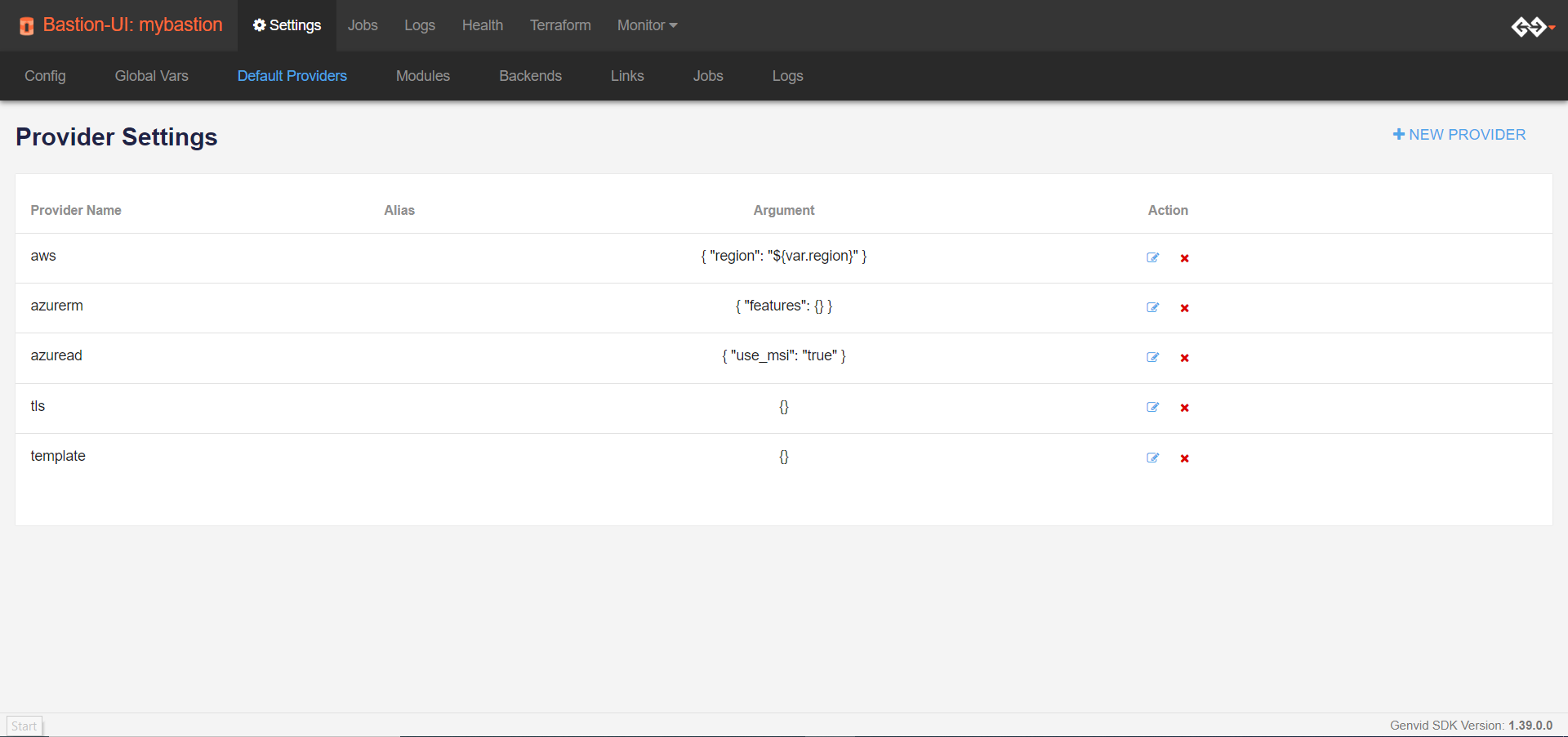Image resolution: width=1568 pixels, height=737 pixels.
Task: Click NEW PROVIDER button
Action: 1459,135
